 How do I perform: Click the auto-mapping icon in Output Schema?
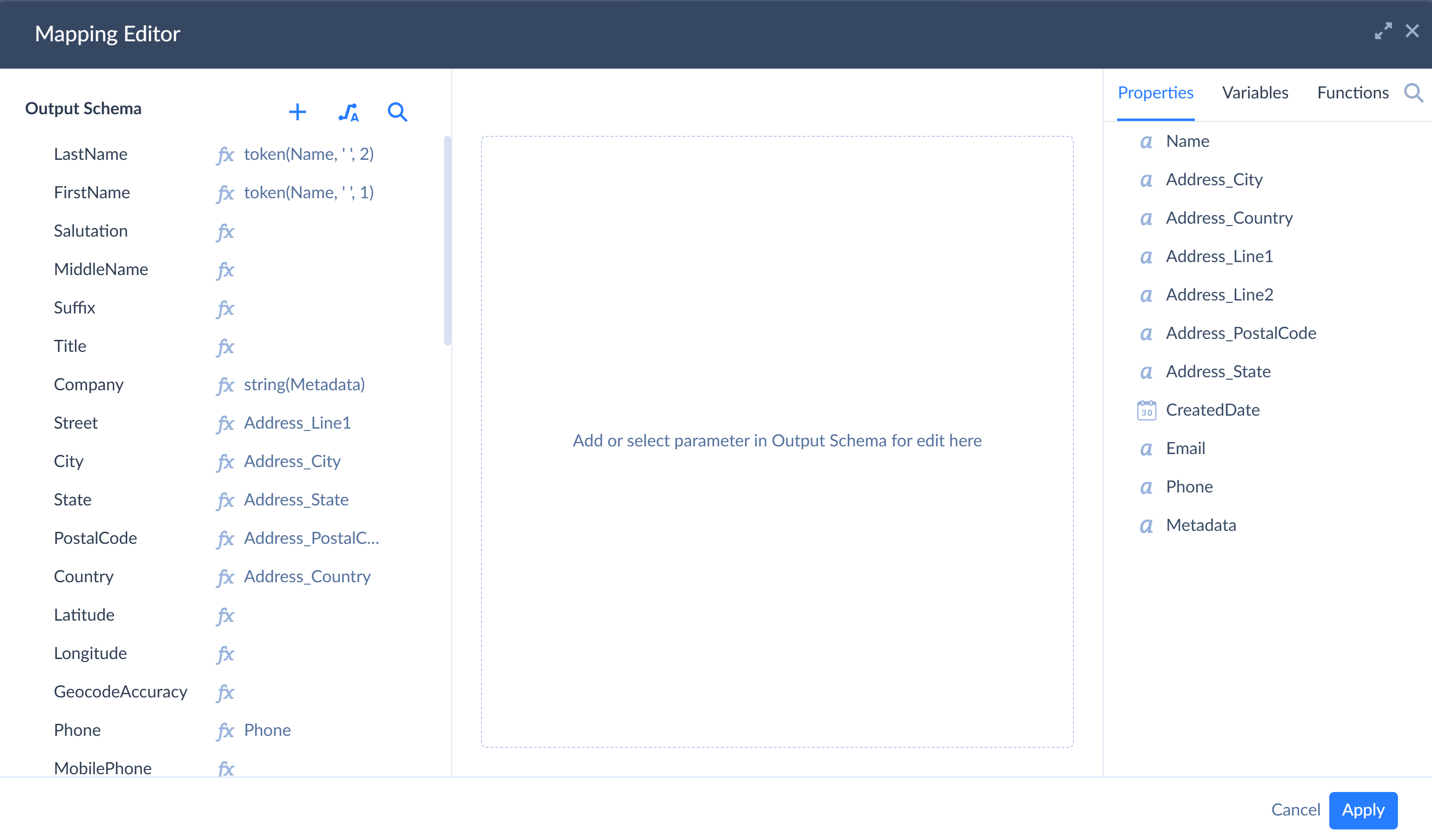[x=349, y=112]
